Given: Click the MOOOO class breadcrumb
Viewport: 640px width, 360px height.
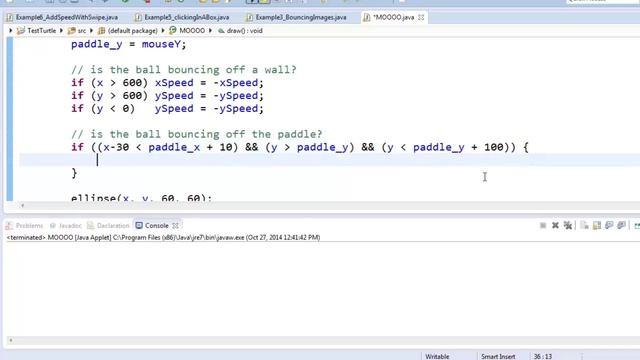Looking at the screenshot, I should tap(192, 31).
